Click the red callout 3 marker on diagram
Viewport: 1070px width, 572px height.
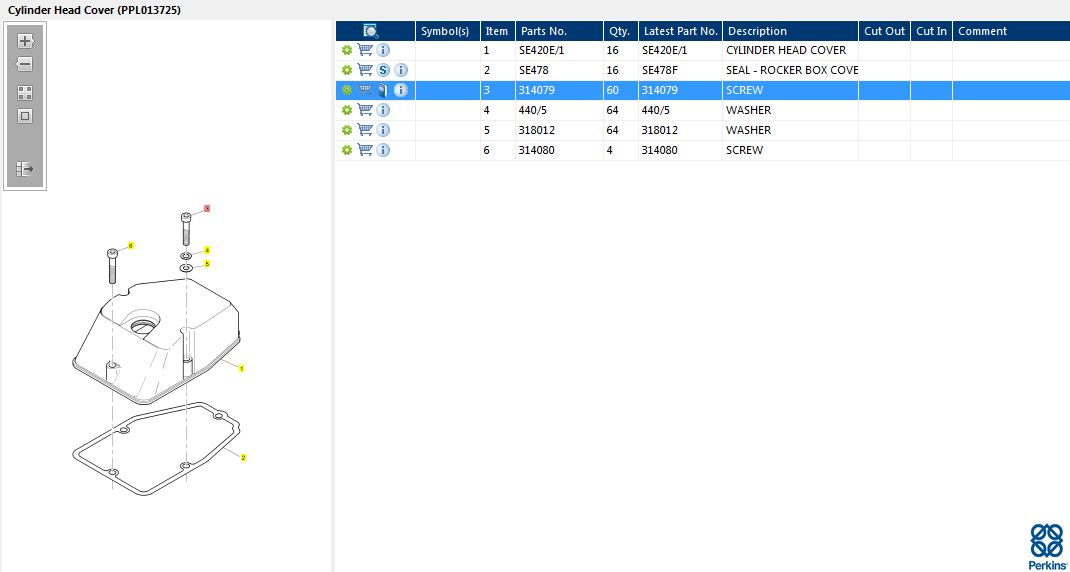[x=206, y=209]
